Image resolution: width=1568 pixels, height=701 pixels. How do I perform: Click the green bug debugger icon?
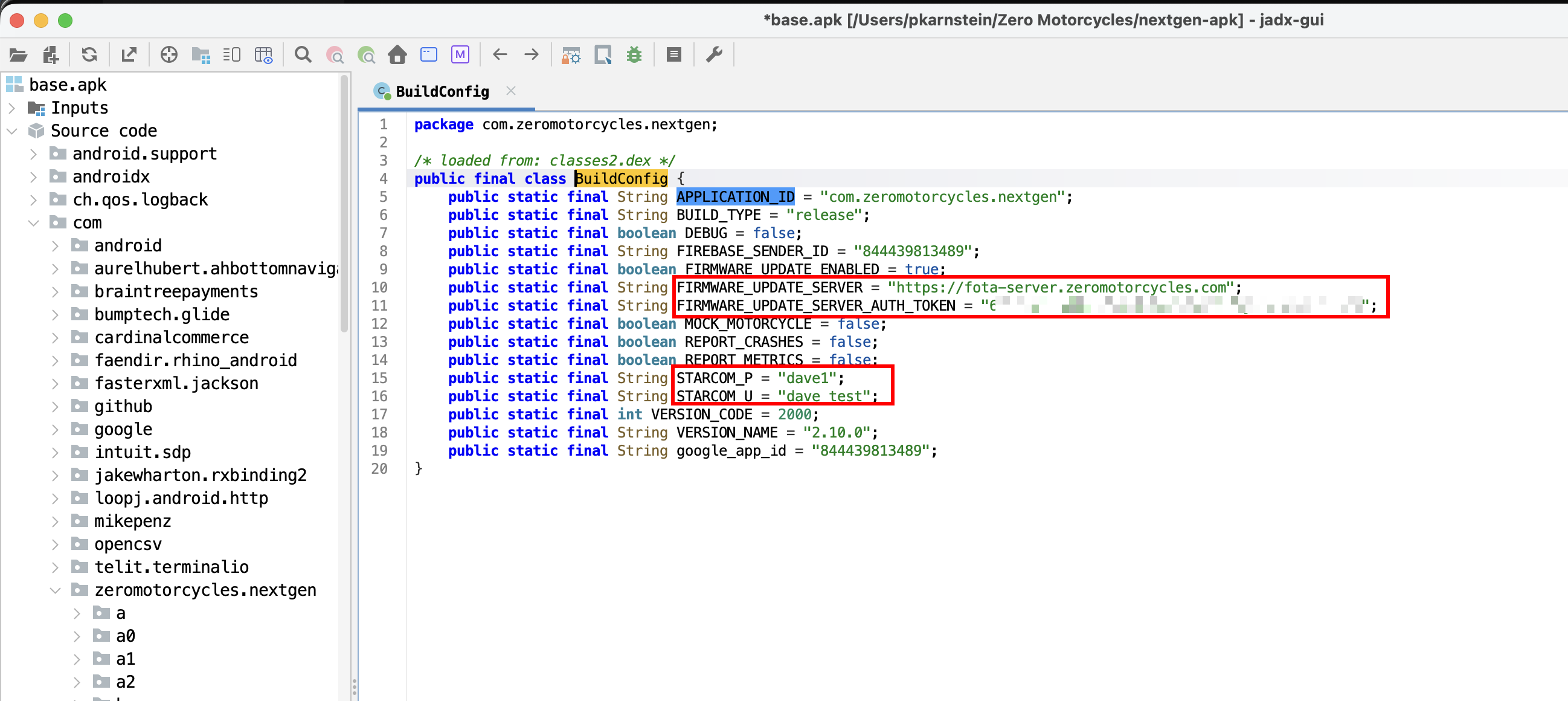[634, 56]
